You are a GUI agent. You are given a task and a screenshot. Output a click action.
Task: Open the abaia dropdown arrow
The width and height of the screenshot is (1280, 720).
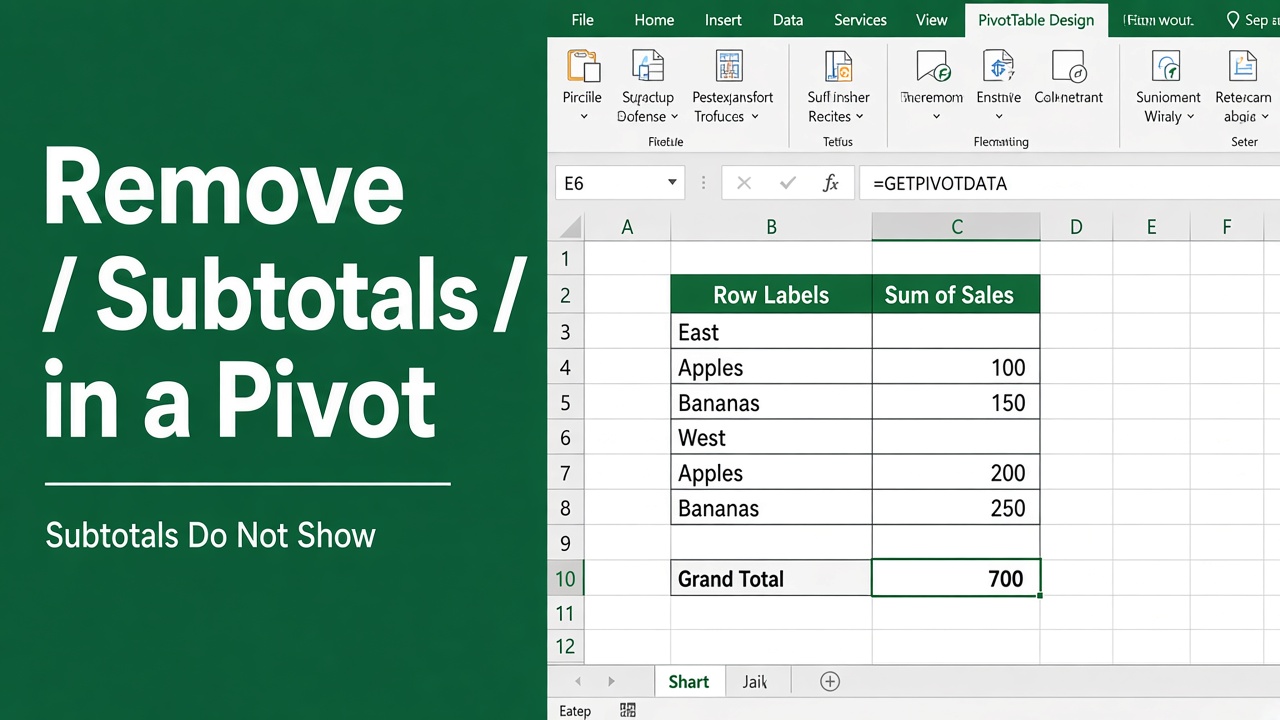1264,117
